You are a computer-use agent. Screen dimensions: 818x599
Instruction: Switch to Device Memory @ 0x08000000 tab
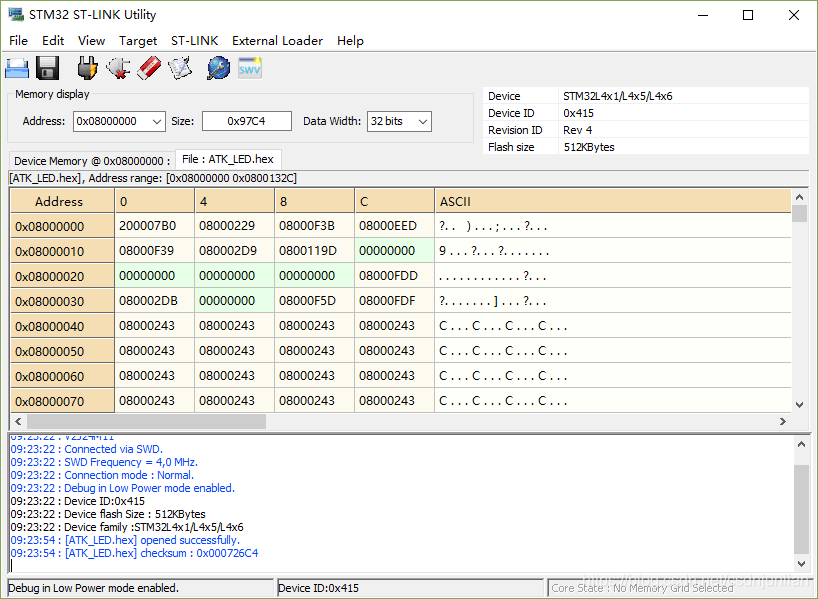coord(92,161)
